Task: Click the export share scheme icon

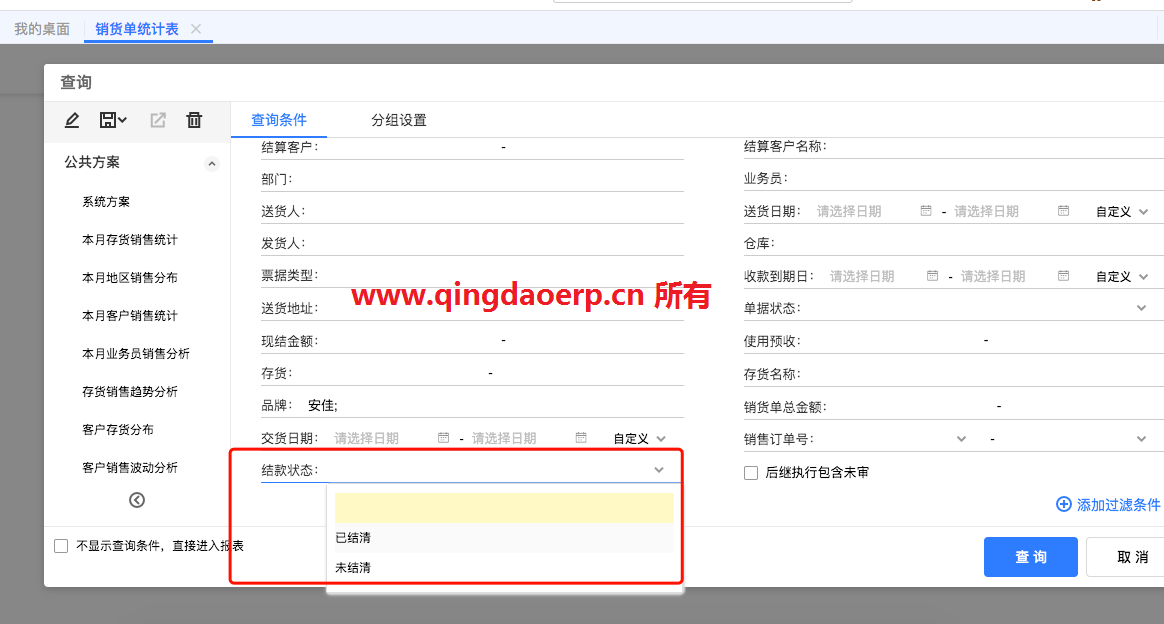Action: point(158,120)
